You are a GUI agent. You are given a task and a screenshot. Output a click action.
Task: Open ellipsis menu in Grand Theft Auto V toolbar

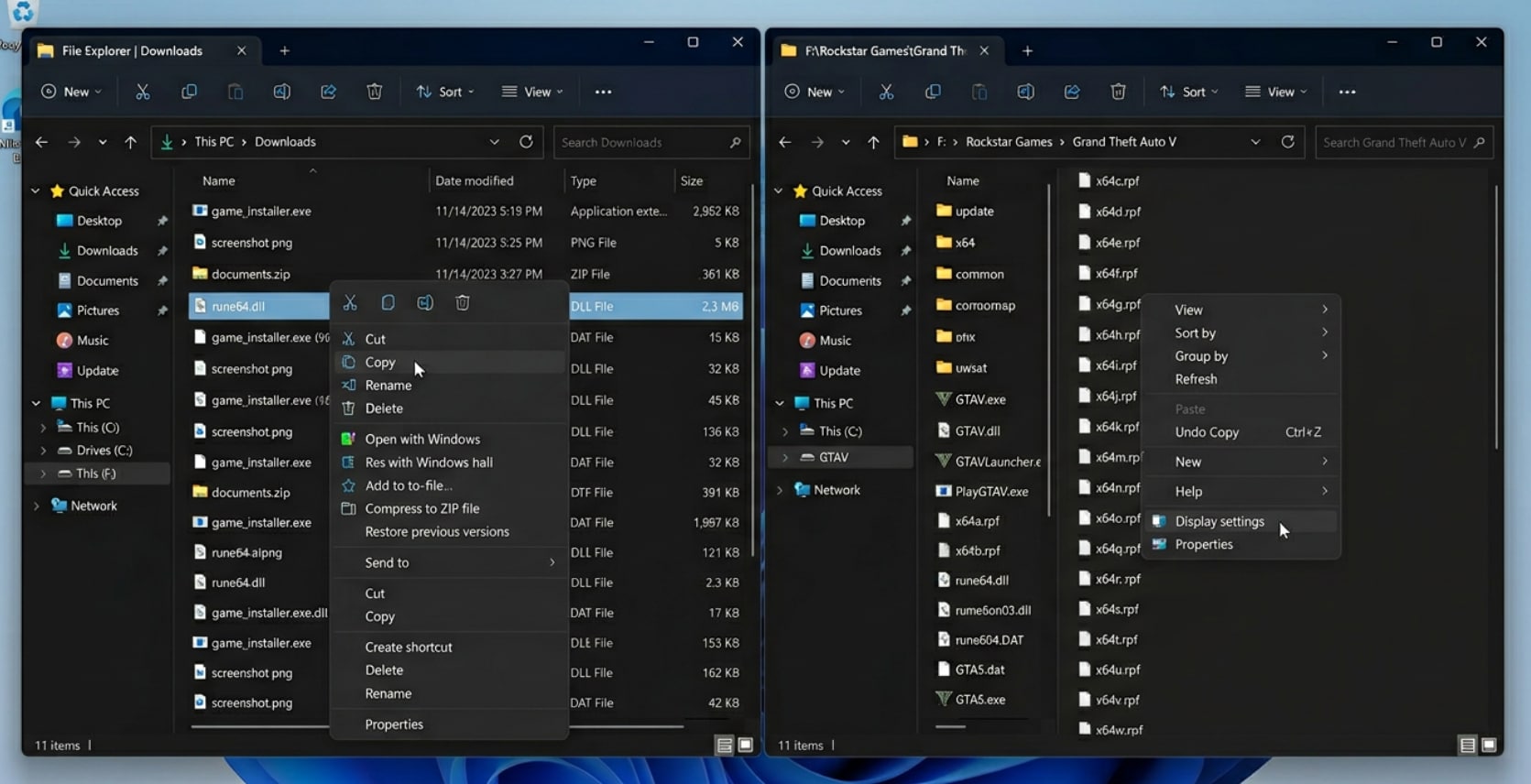click(x=1347, y=92)
